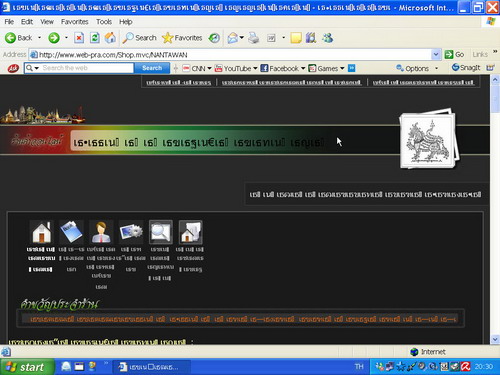
Task: Click the yellow note toolbar icon
Action: point(296,38)
